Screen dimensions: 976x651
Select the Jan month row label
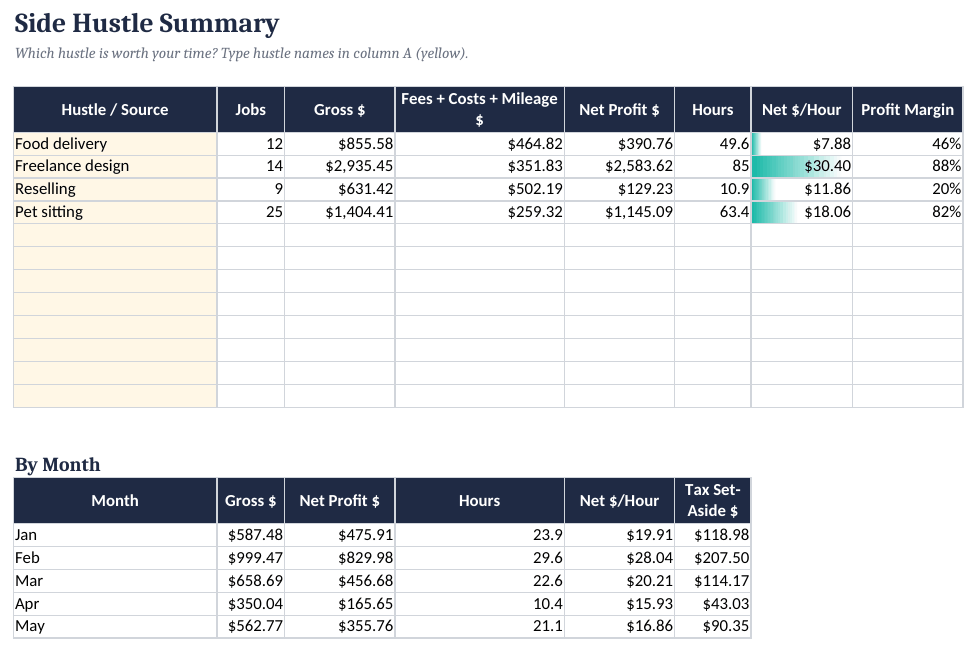pos(115,535)
